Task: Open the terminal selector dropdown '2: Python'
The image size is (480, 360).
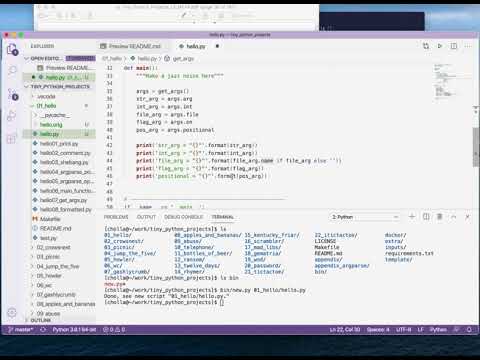Action: click(x=365, y=217)
